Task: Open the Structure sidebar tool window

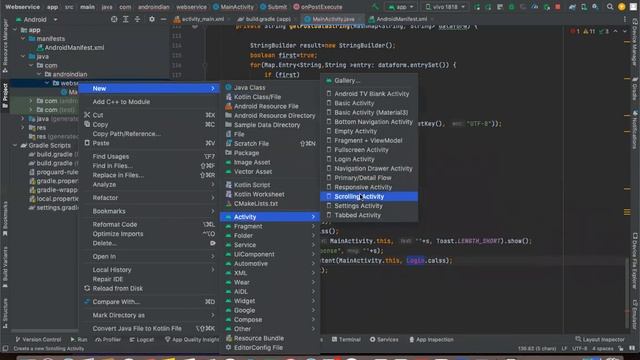Action: pyautogui.click(x=5, y=313)
